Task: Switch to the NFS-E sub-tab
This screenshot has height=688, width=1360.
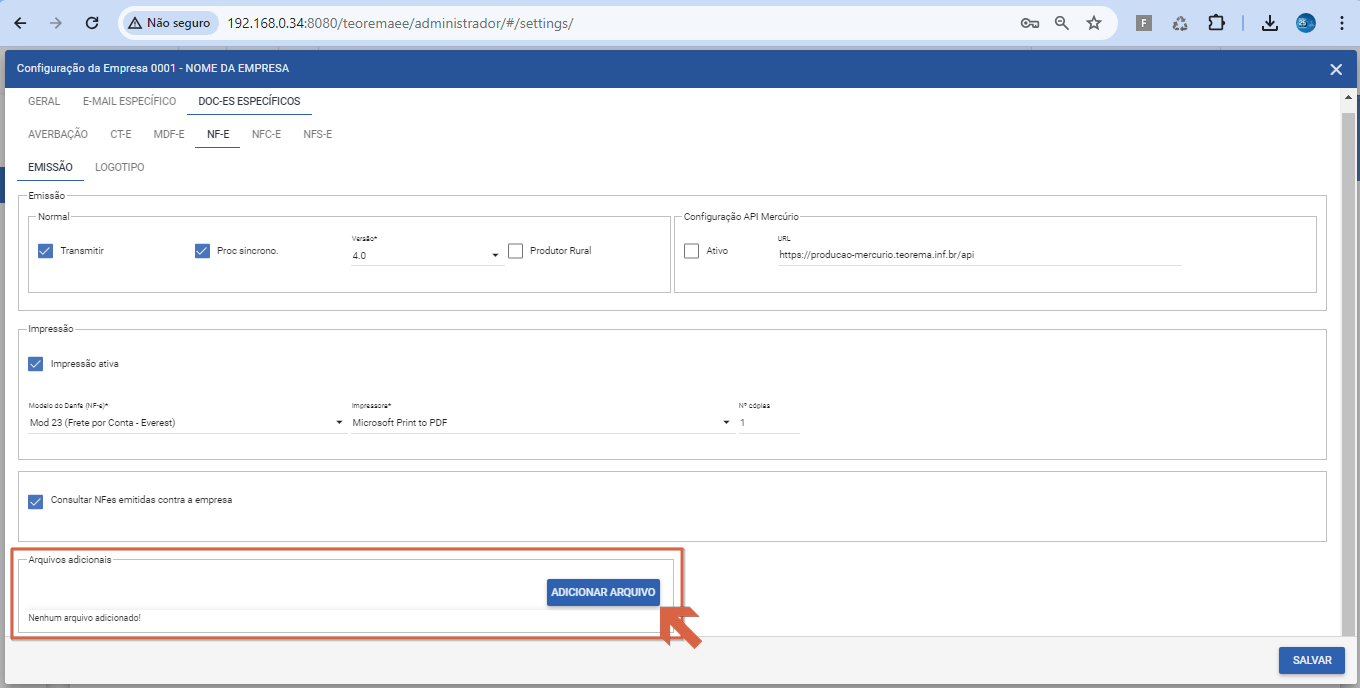Action: (318, 134)
